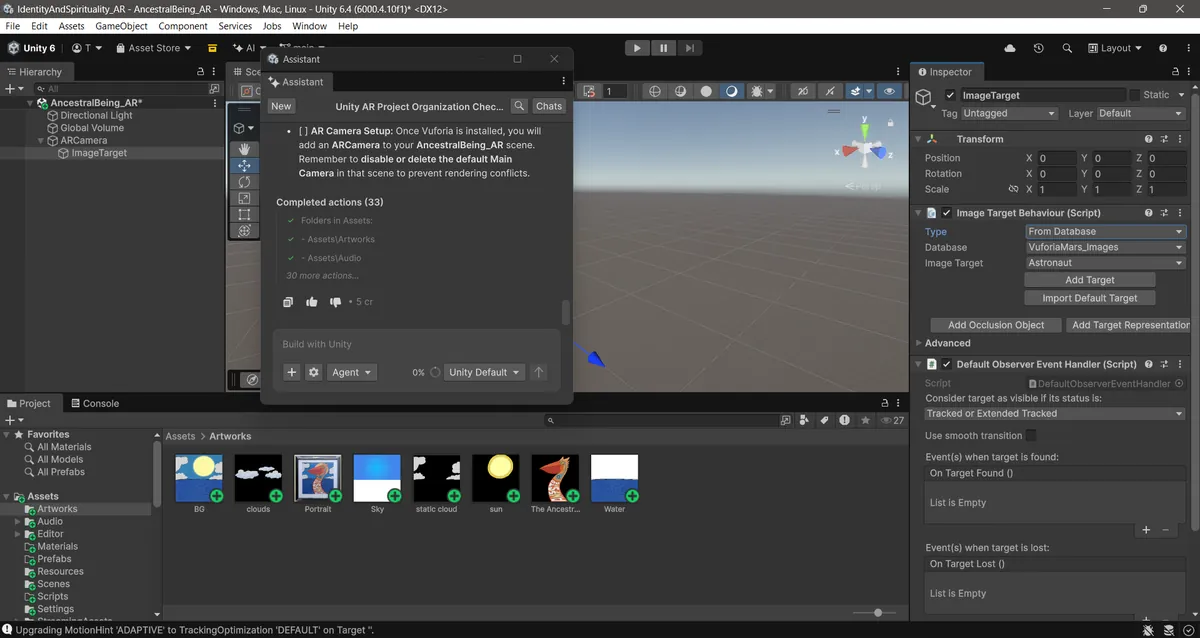
Task: Click the Add Target button
Action: coord(1090,280)
